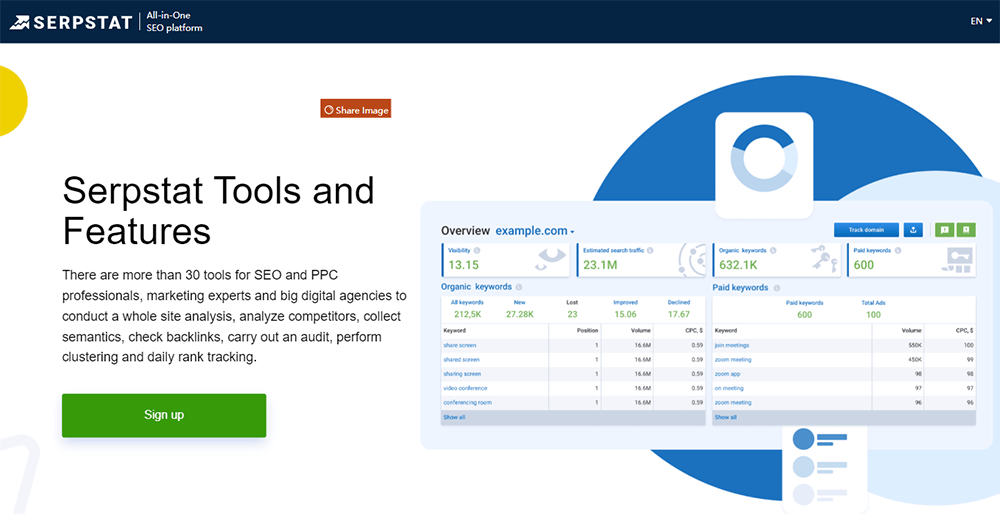Click the 450K volume cell
The width and height of the screenshot is (1000, 514).
click(915, 360)
